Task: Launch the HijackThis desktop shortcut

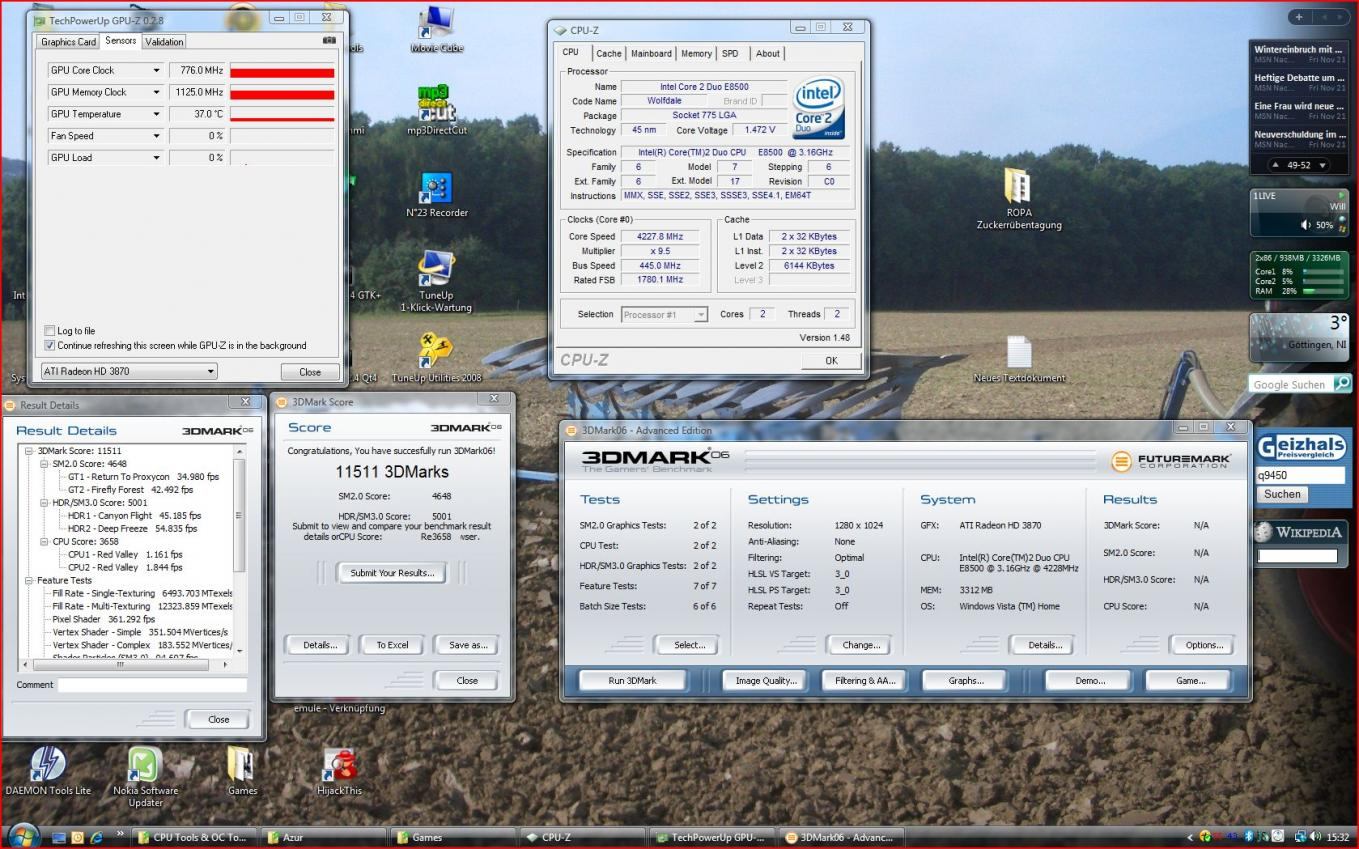Action: click(340, 771)
